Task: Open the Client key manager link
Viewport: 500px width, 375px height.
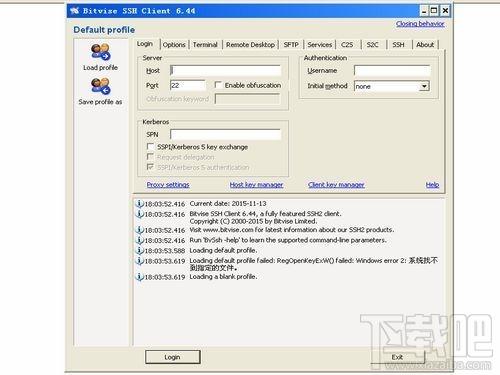Action: coord(336,185)
